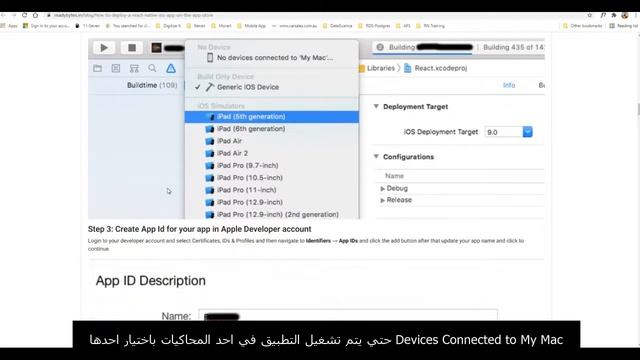Open the find navigator magnifier icon

click(152, 68)
